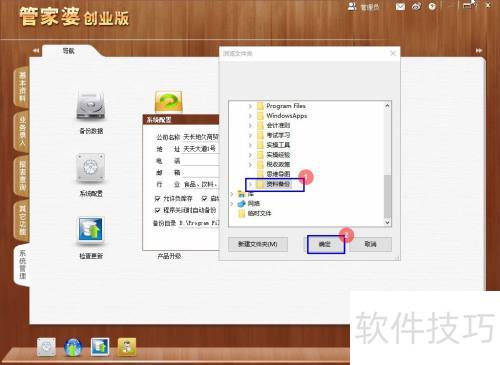Open the 产品升级 label
This screenshot has width=500, height=365.
point(169,256)
